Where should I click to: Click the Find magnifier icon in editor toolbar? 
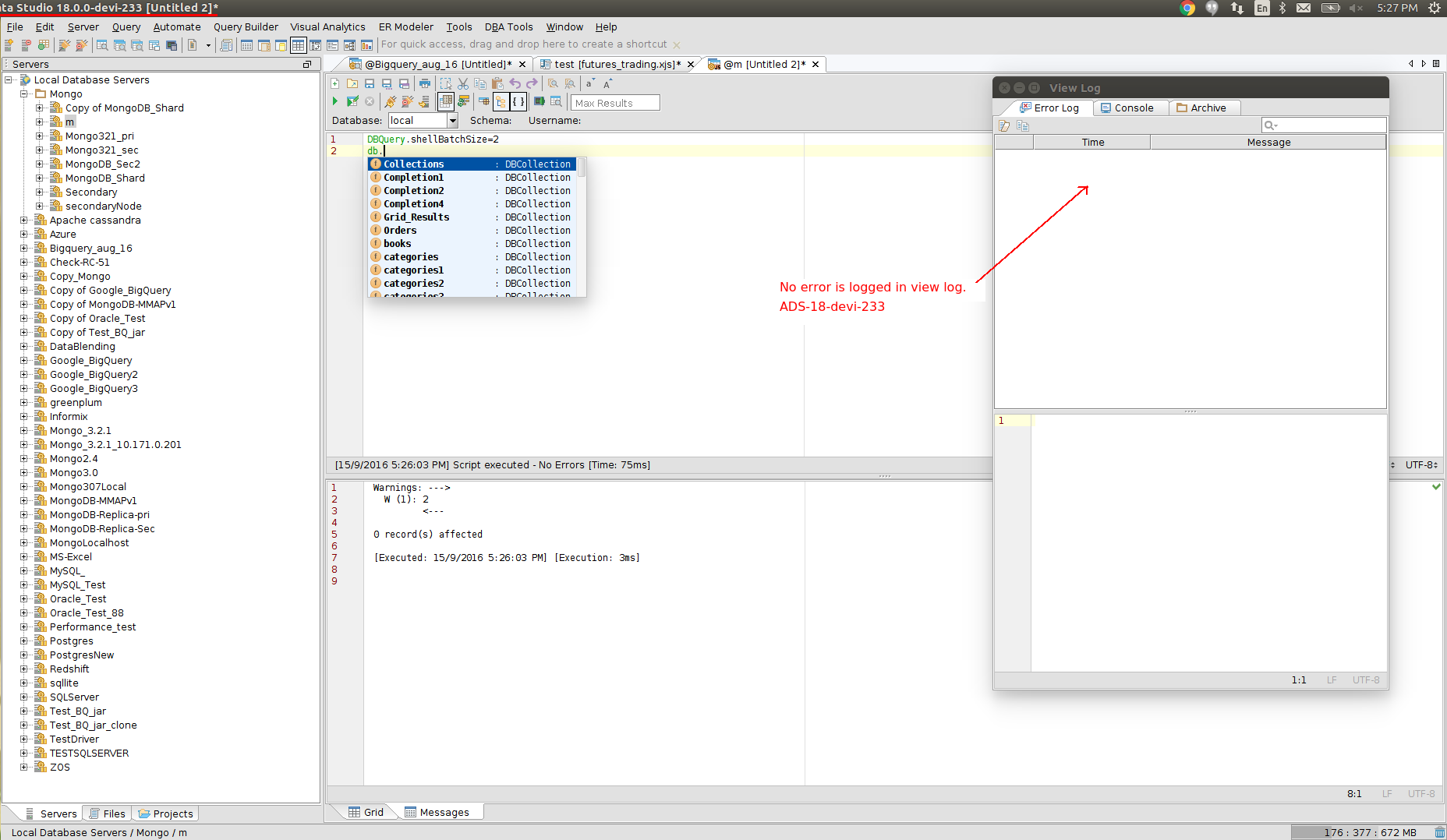point(553,83)
